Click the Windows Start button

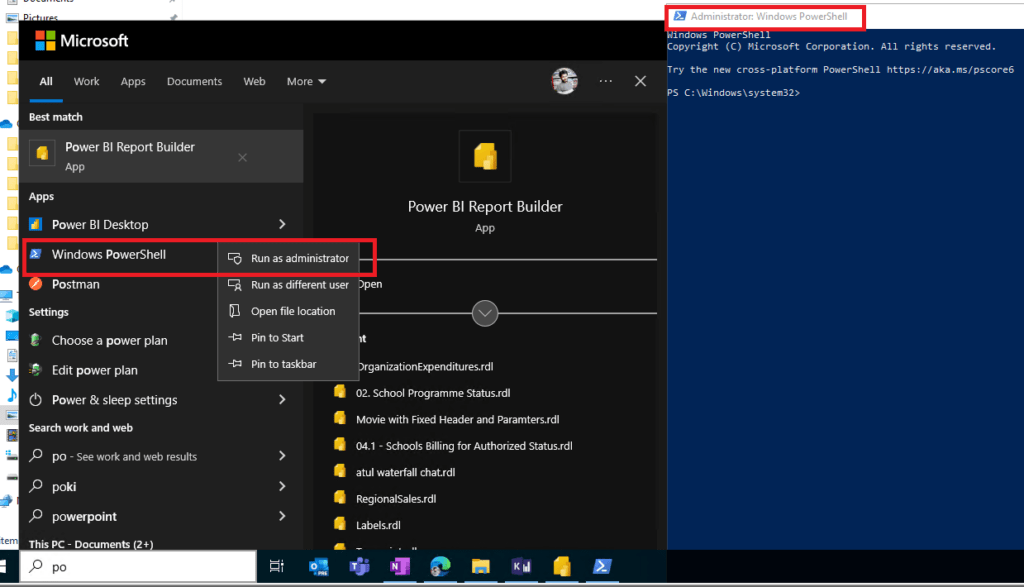(x=3, y=566)
